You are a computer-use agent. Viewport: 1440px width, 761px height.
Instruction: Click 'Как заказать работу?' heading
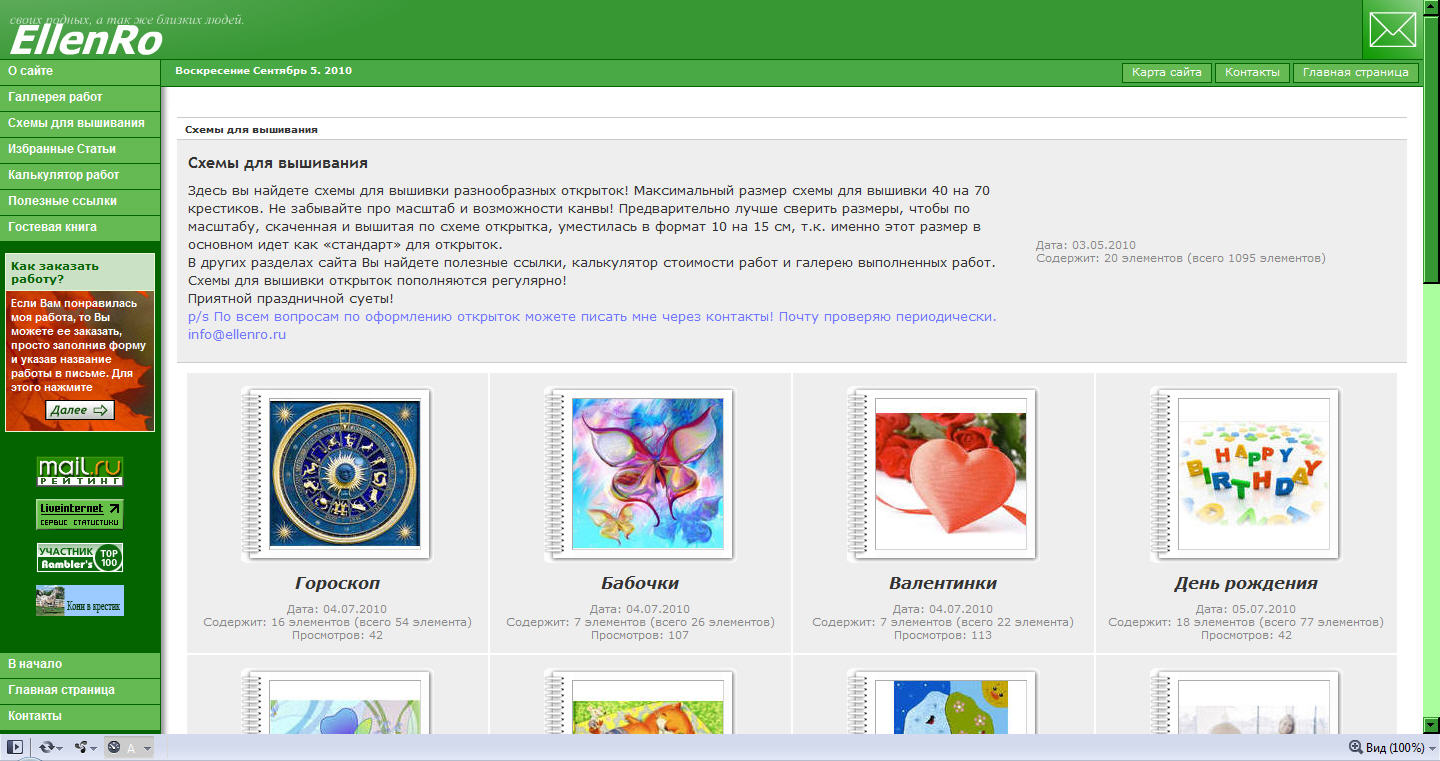point(54,272)
